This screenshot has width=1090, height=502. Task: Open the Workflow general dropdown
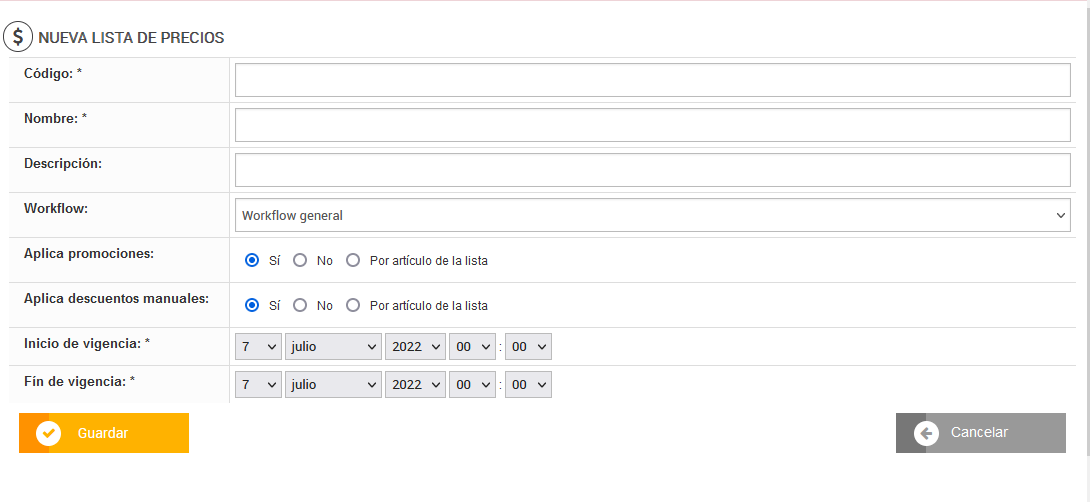click(652, 215)
